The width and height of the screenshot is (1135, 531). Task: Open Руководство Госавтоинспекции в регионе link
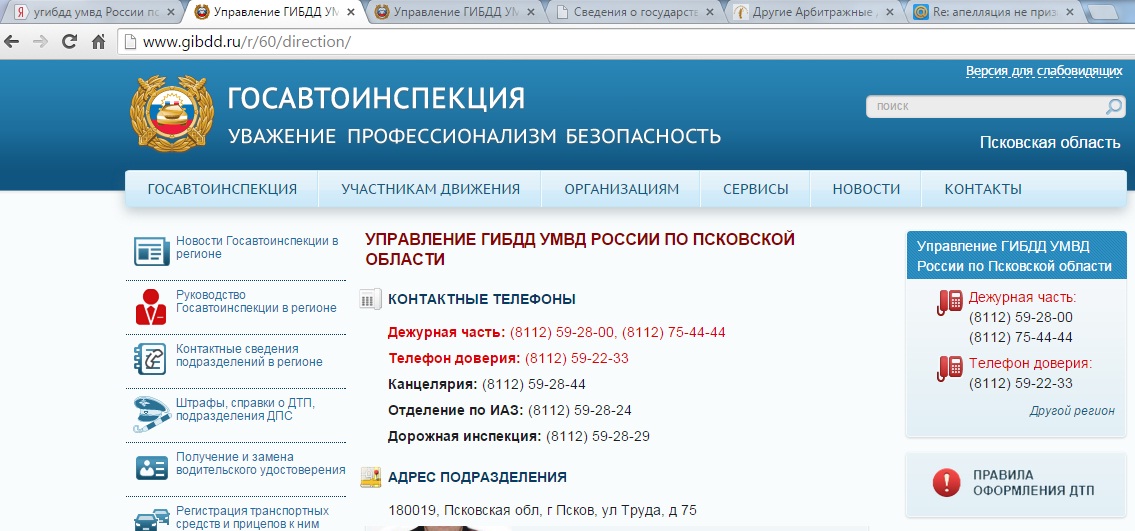(256, 302)
